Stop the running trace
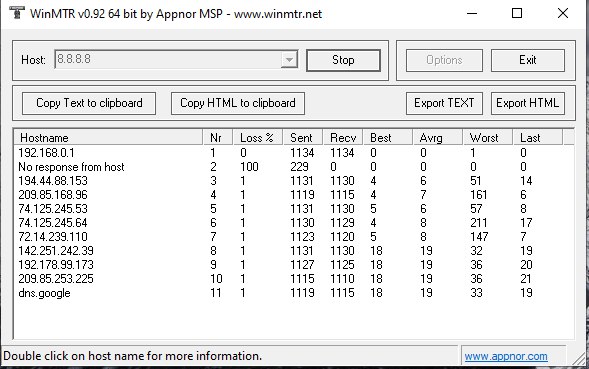The height and width of the screenshot is (369, 589). pyautogui.click(x=343, y=60)
